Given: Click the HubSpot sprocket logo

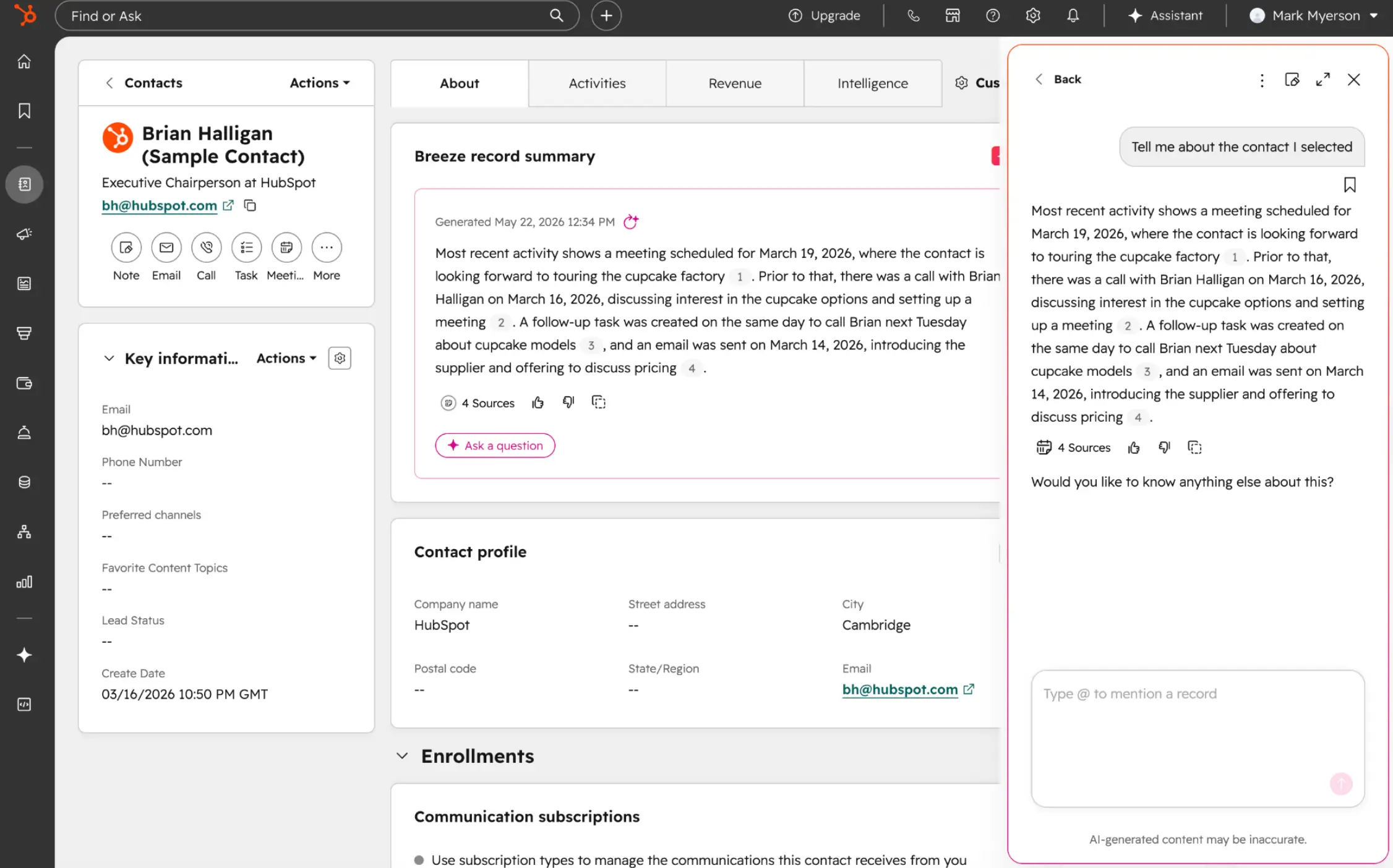Looking at the screenshot, I should click(x=25, y=15).
